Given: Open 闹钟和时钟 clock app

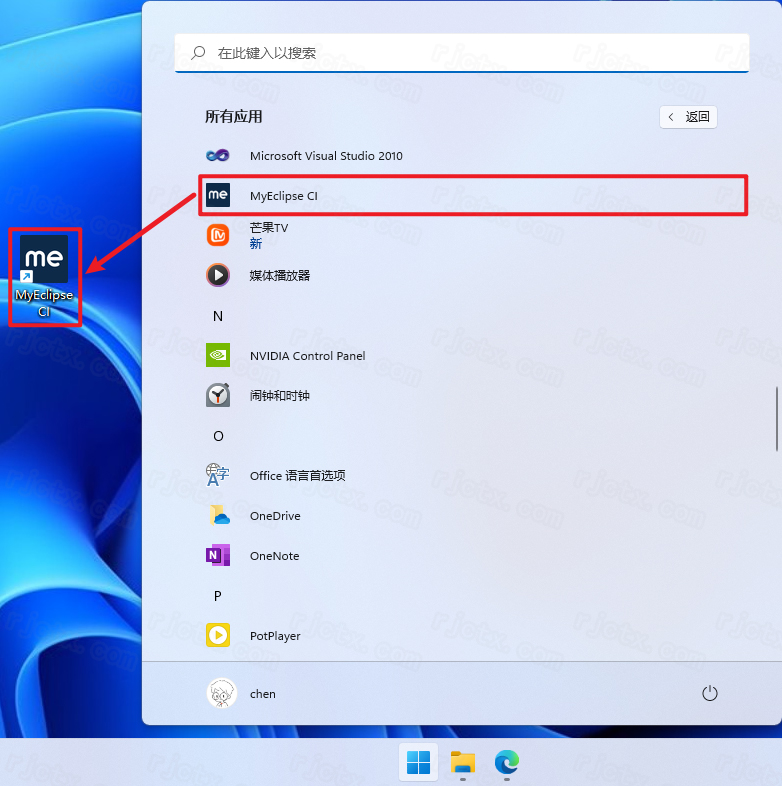Looking at the screenshot, I should [x=279, y=396].
